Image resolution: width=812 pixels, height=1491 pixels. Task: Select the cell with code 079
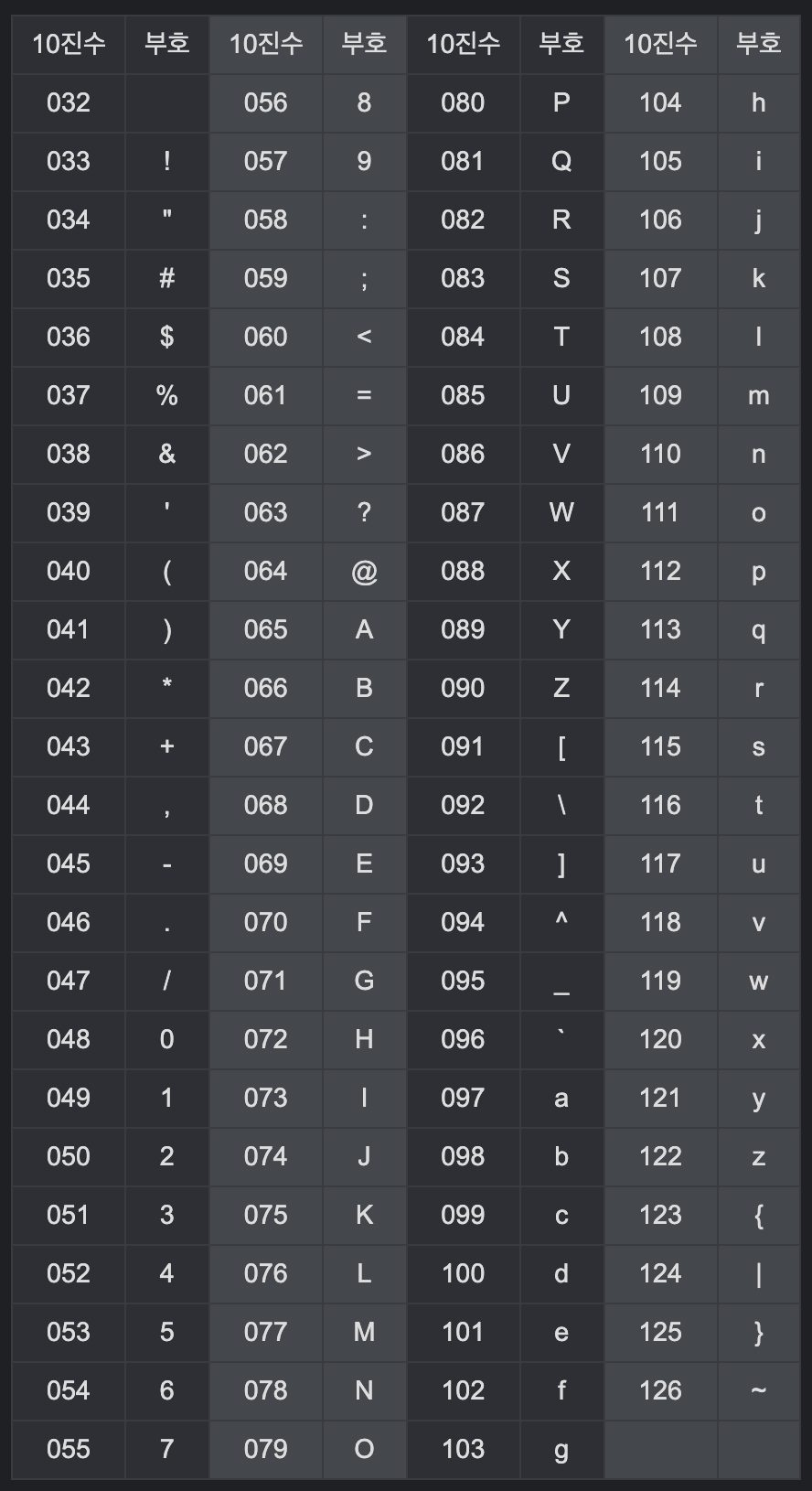click(265, 1449)
